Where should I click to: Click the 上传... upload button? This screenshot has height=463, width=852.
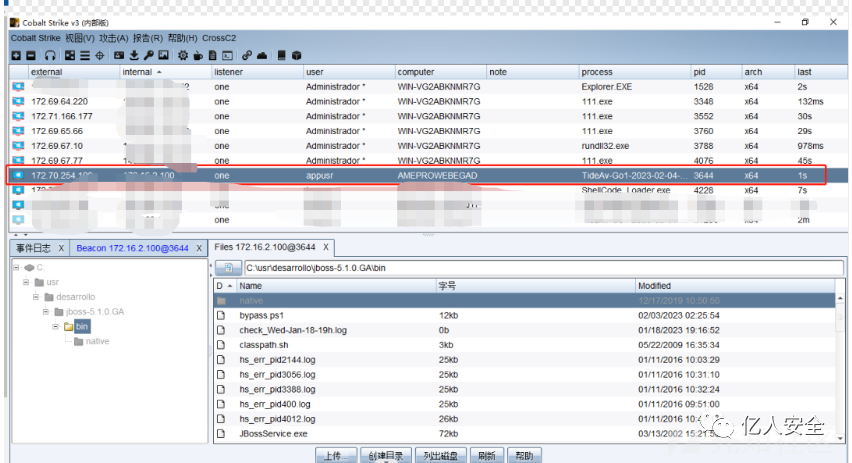(x=336, y=455)
